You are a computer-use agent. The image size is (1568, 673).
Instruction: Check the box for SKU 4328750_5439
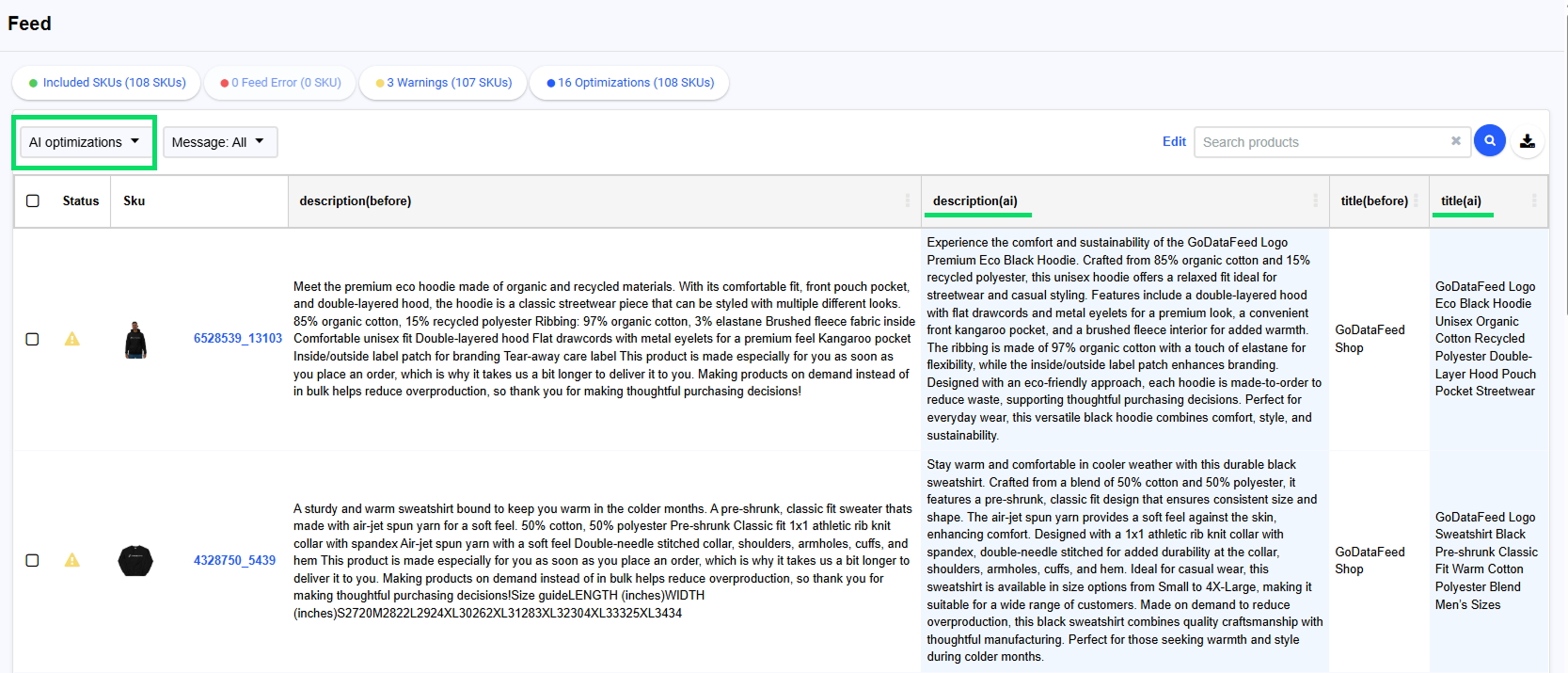click(33, 560)
